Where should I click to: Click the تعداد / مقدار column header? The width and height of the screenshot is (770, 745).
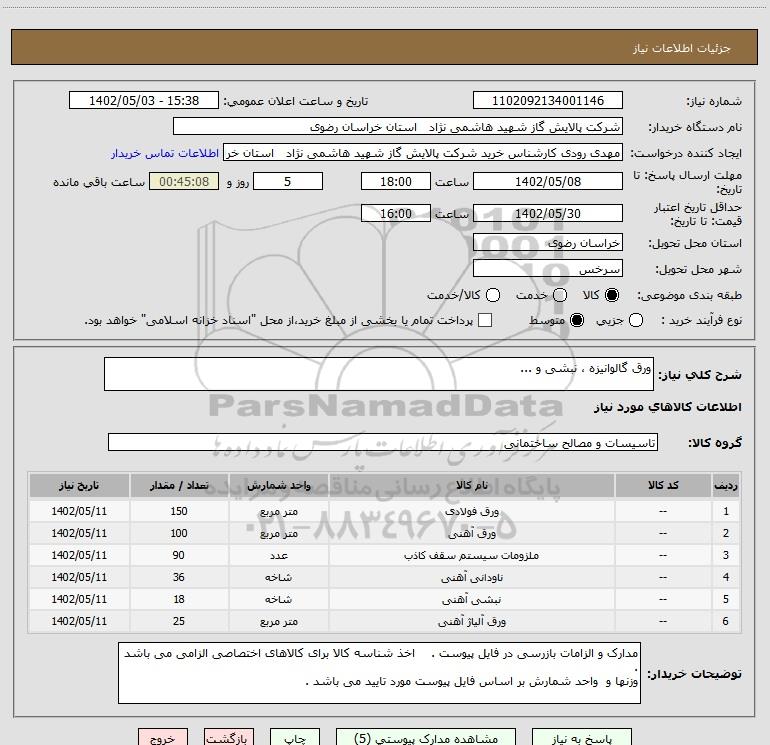pyautogui.click(x=179, y=485)
